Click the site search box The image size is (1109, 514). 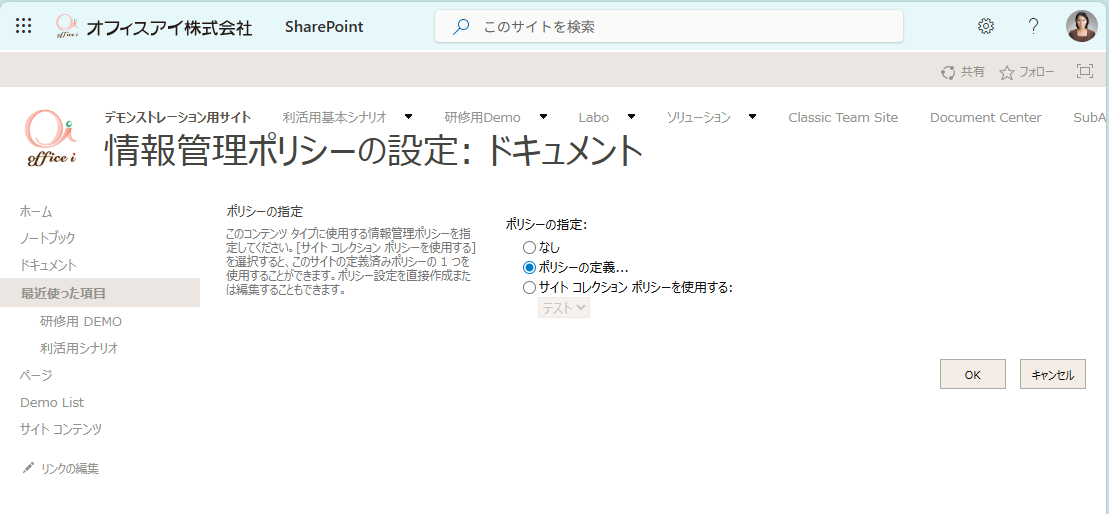click(x=668, y=27)
